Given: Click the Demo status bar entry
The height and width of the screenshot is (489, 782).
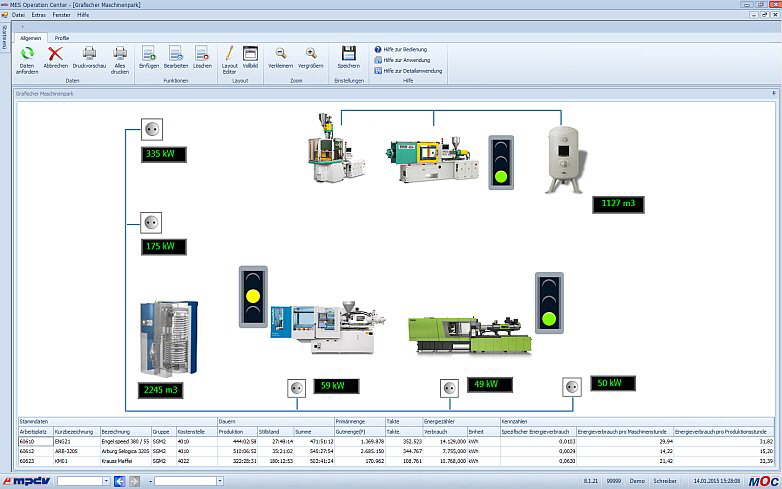Looking at the screenshot, I should click(637, 481).
